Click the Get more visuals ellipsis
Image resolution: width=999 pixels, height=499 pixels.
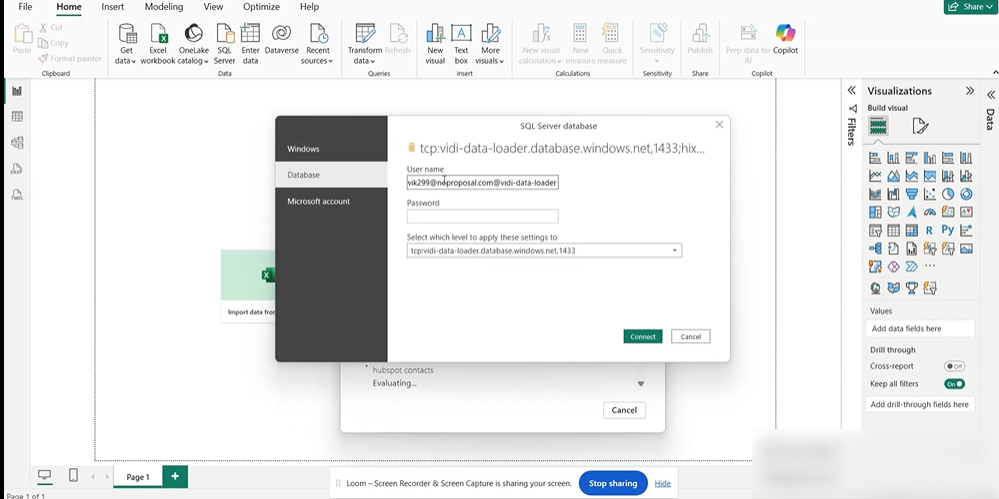[930, 266]
